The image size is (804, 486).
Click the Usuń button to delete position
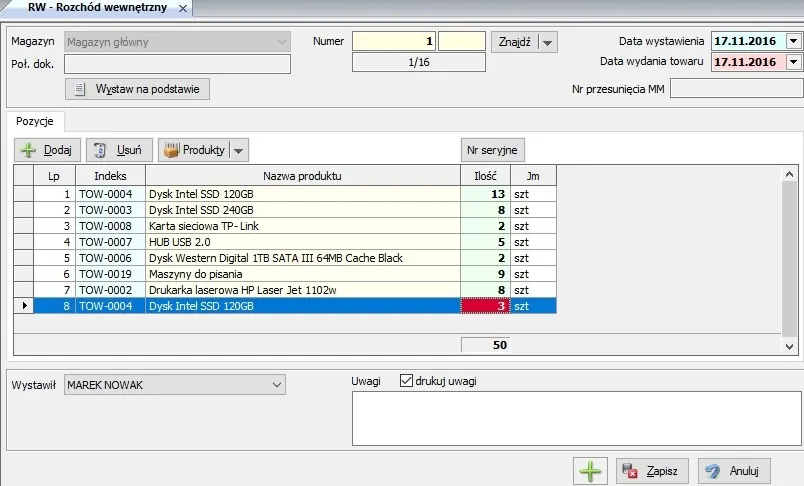coord(119,150)
